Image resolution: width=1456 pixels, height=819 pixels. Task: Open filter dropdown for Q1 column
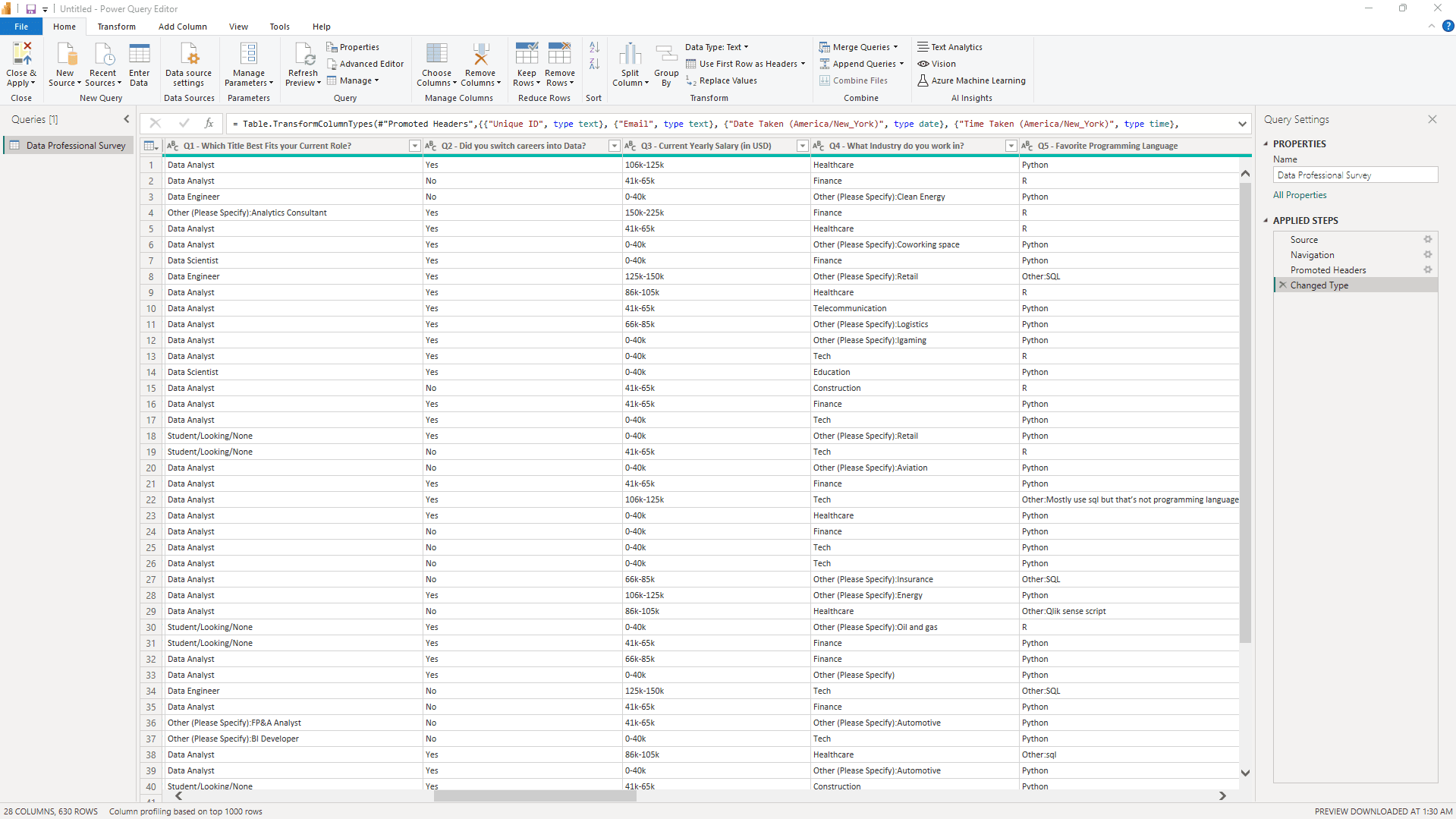(414, 146)
